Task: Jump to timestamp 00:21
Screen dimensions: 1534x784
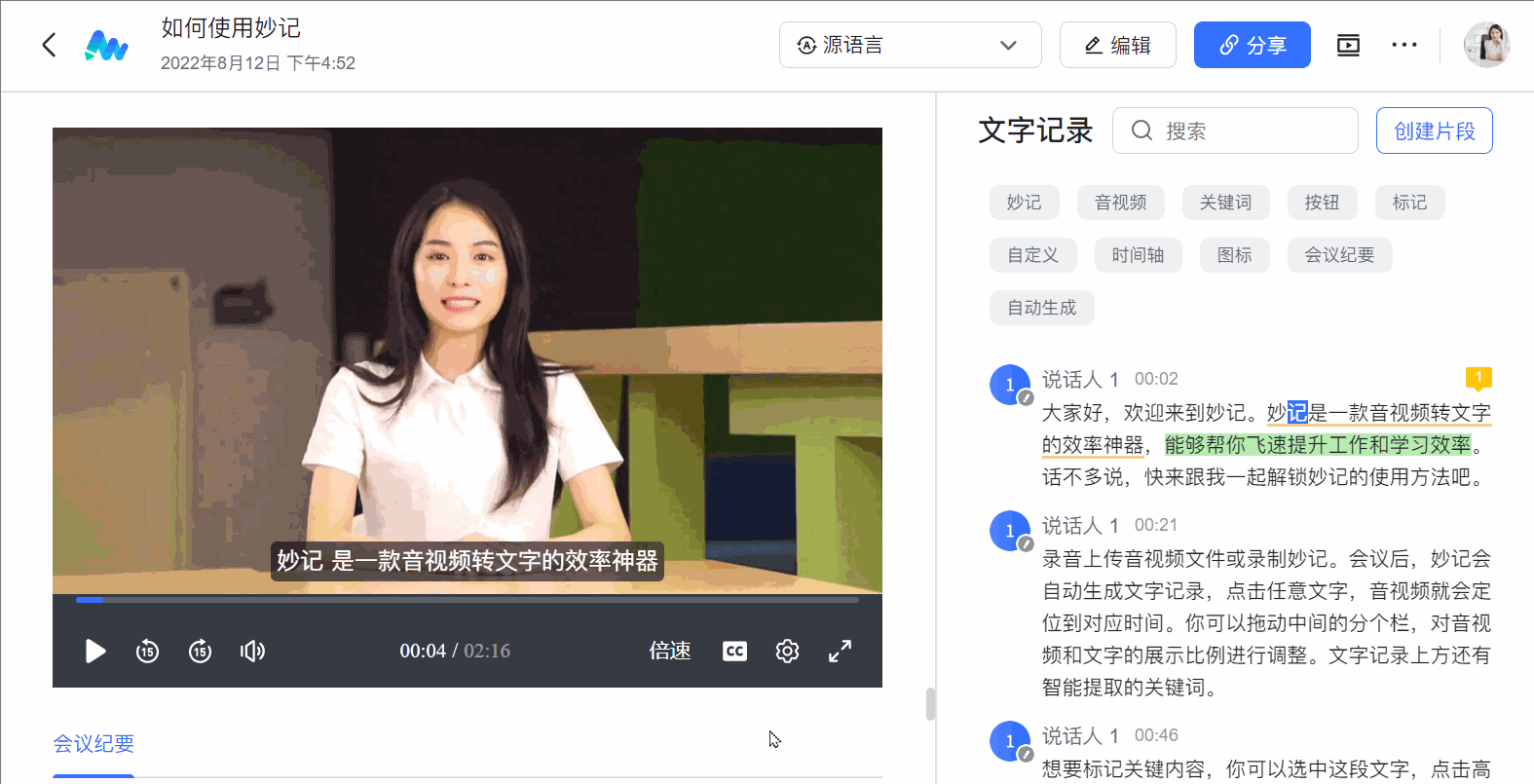Action: pyautogui.click(x=1156, y=525)
